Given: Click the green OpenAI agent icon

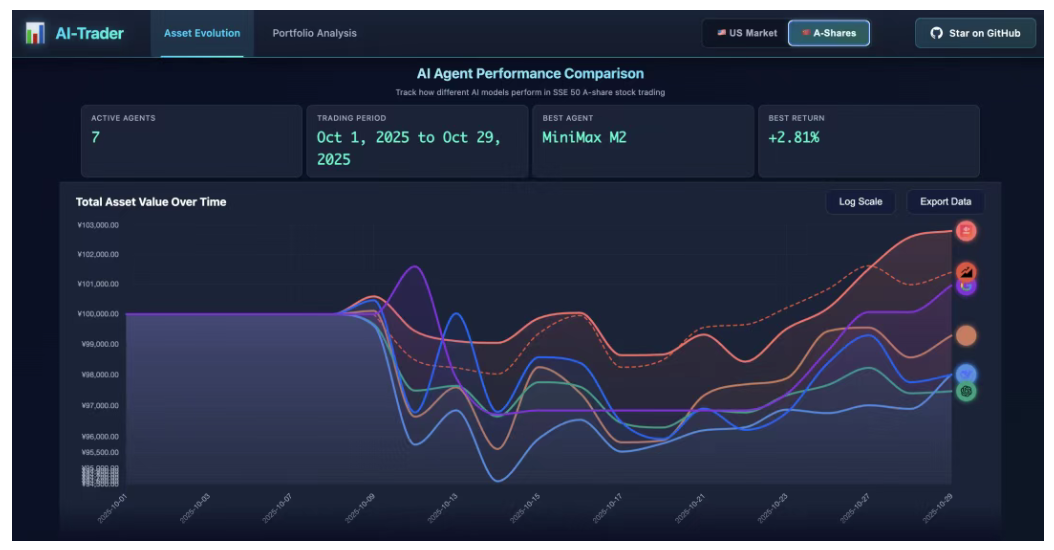Looking at the screenshot, I should [x=966, y=392].
